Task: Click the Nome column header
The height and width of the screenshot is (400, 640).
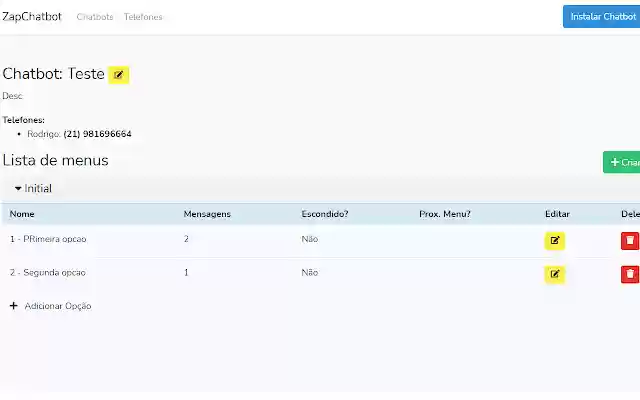Action: coord(22,214)
